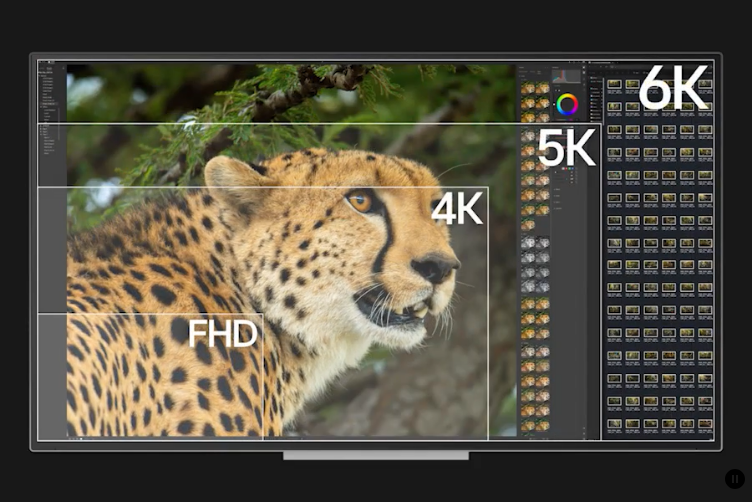752x502 pixels.
Task: Select the bottom-right thumbnail in the file browser grid
Action: tap(704, 424)
